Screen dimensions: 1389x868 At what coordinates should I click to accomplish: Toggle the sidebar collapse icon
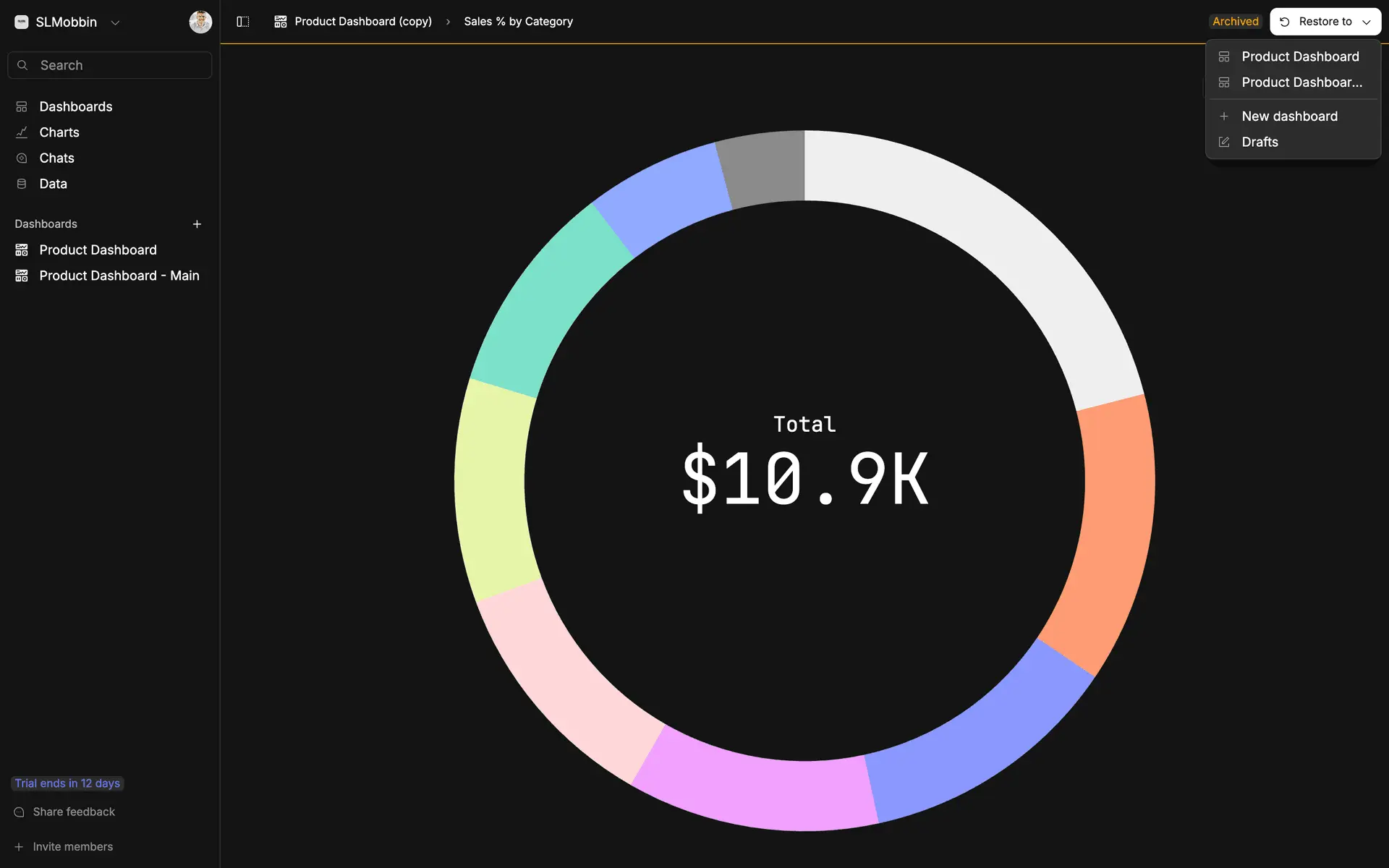click(x=243, y=22)
